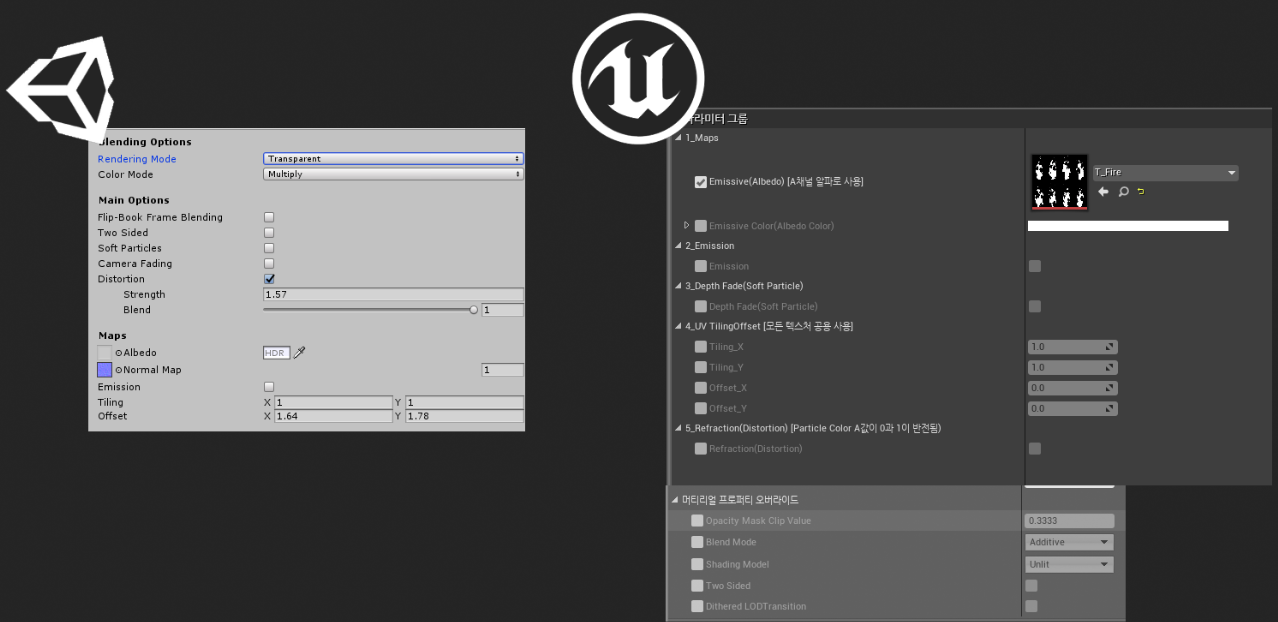Screen dimensions: 1278x622
Task: Enable the Offset_X override checkbox
Action: [701, 388]
